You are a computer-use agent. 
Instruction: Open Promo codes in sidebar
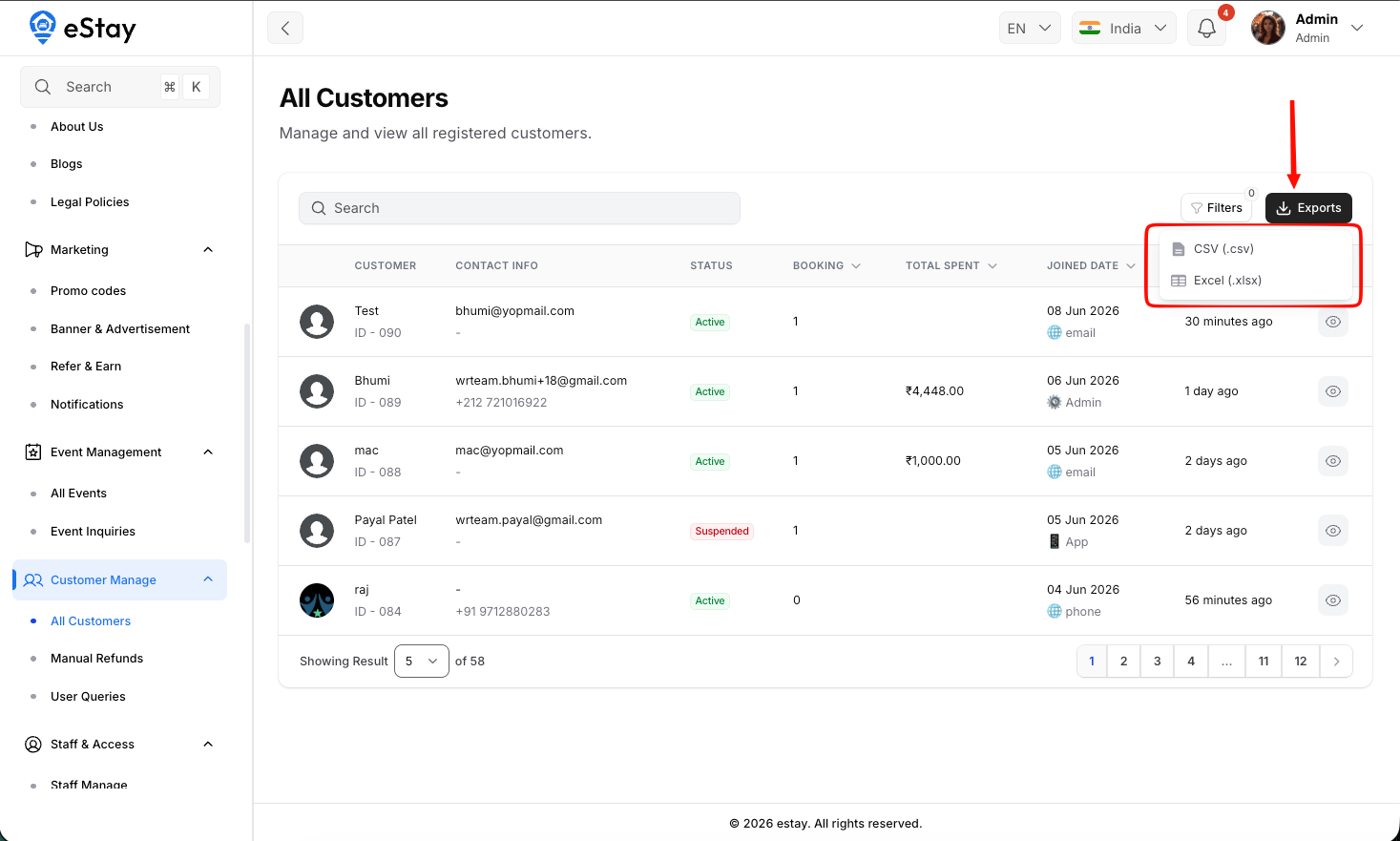[88, 291]
